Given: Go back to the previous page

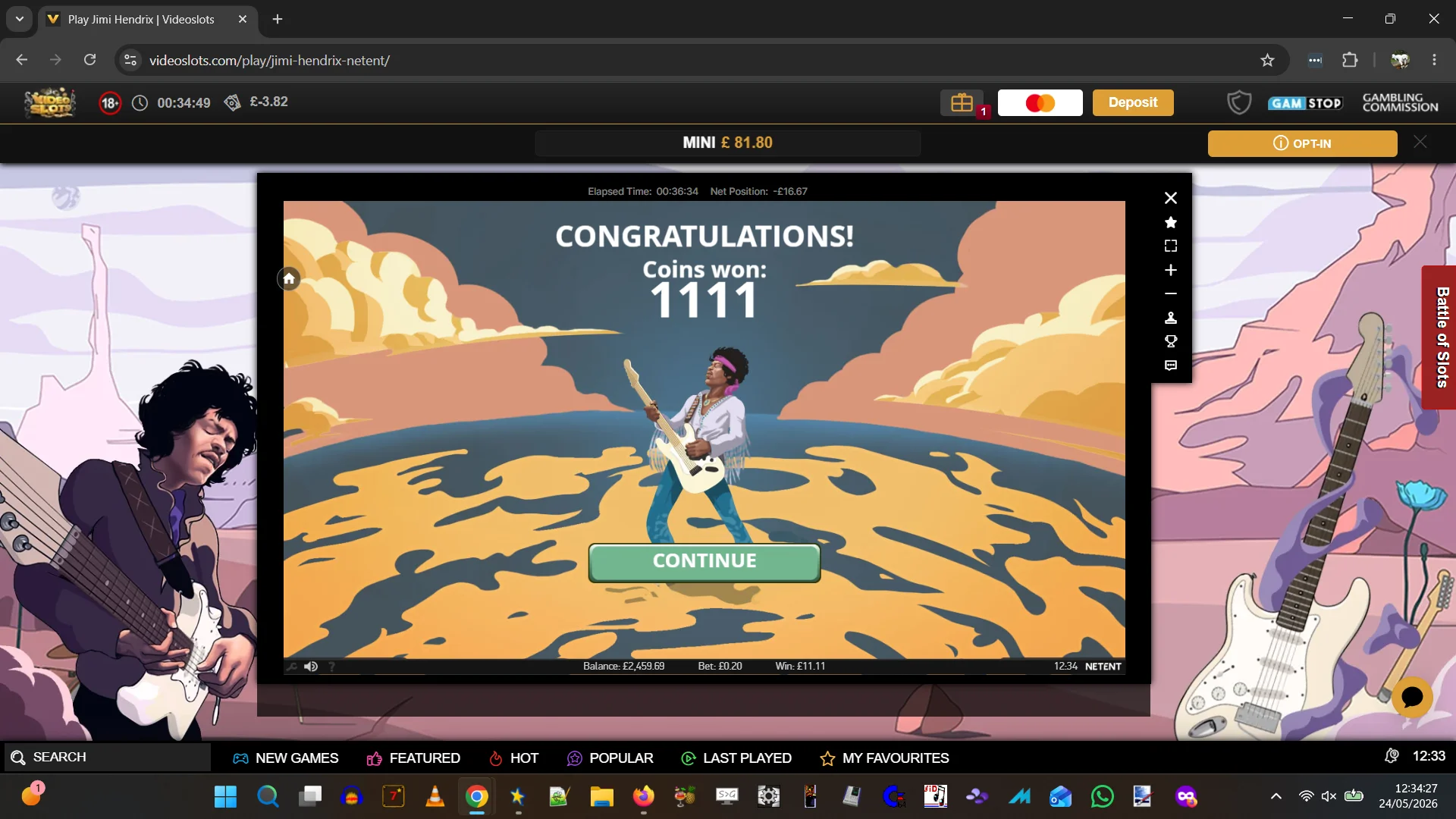Looking at the screenshot, I should 22,60.
